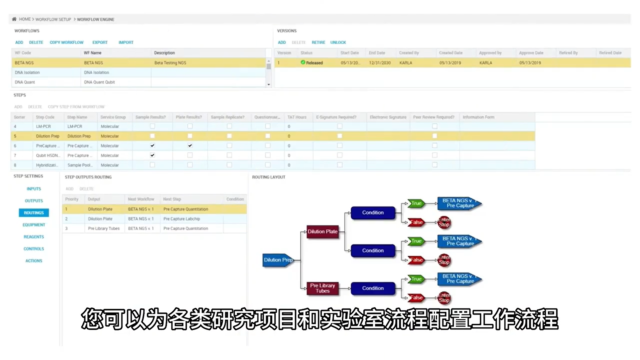The image size is (640, 360).
Task: Open the Controls step setting
Action: (x=34, y=249)
